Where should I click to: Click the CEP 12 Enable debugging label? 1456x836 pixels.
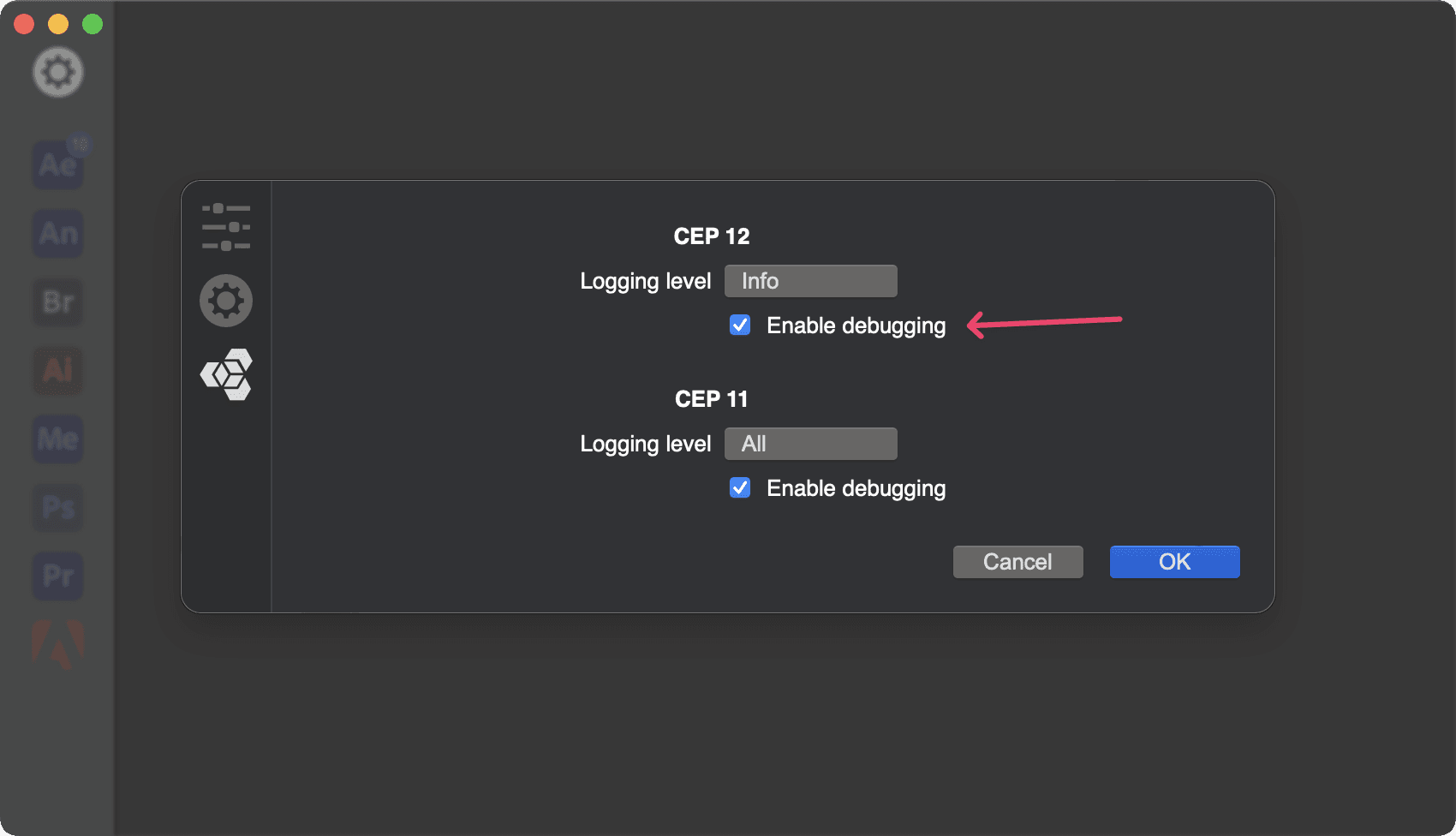click(856, 326)
